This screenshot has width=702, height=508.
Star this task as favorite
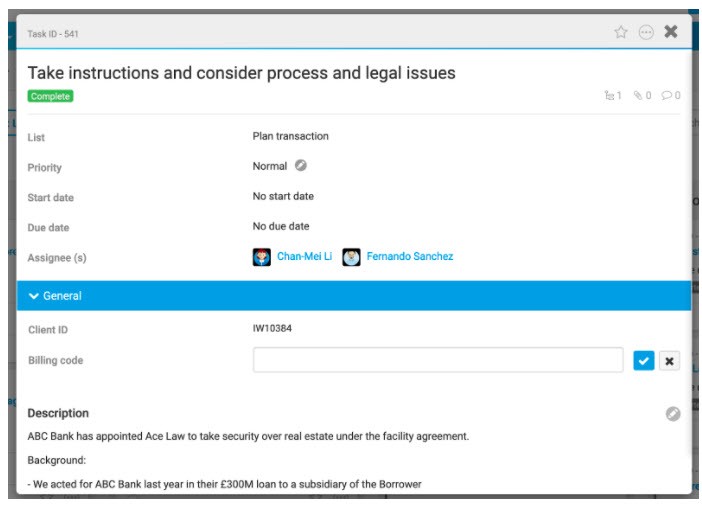[x=621, y=32]
